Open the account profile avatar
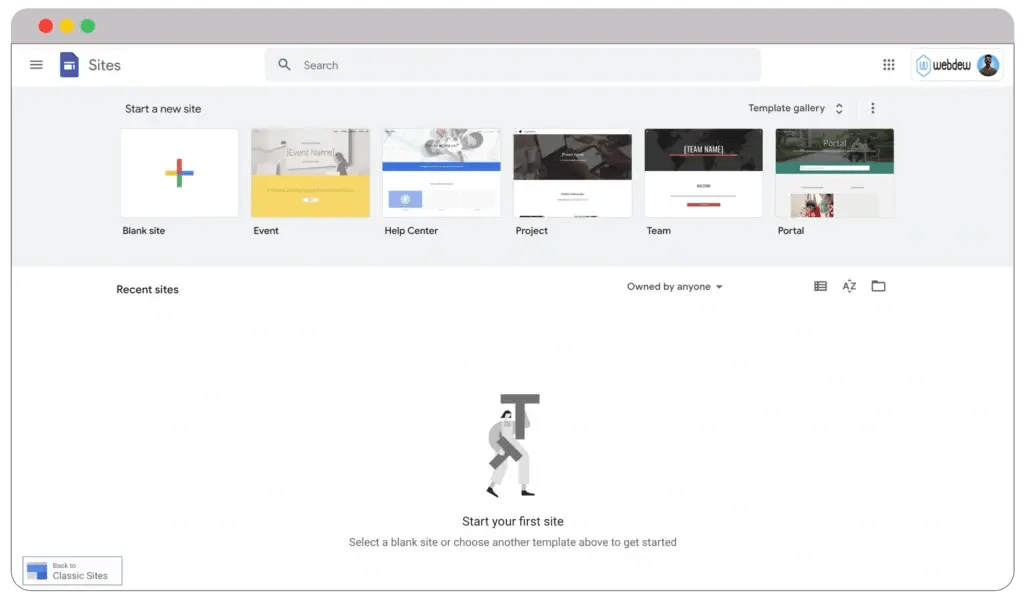 point(987,66)
